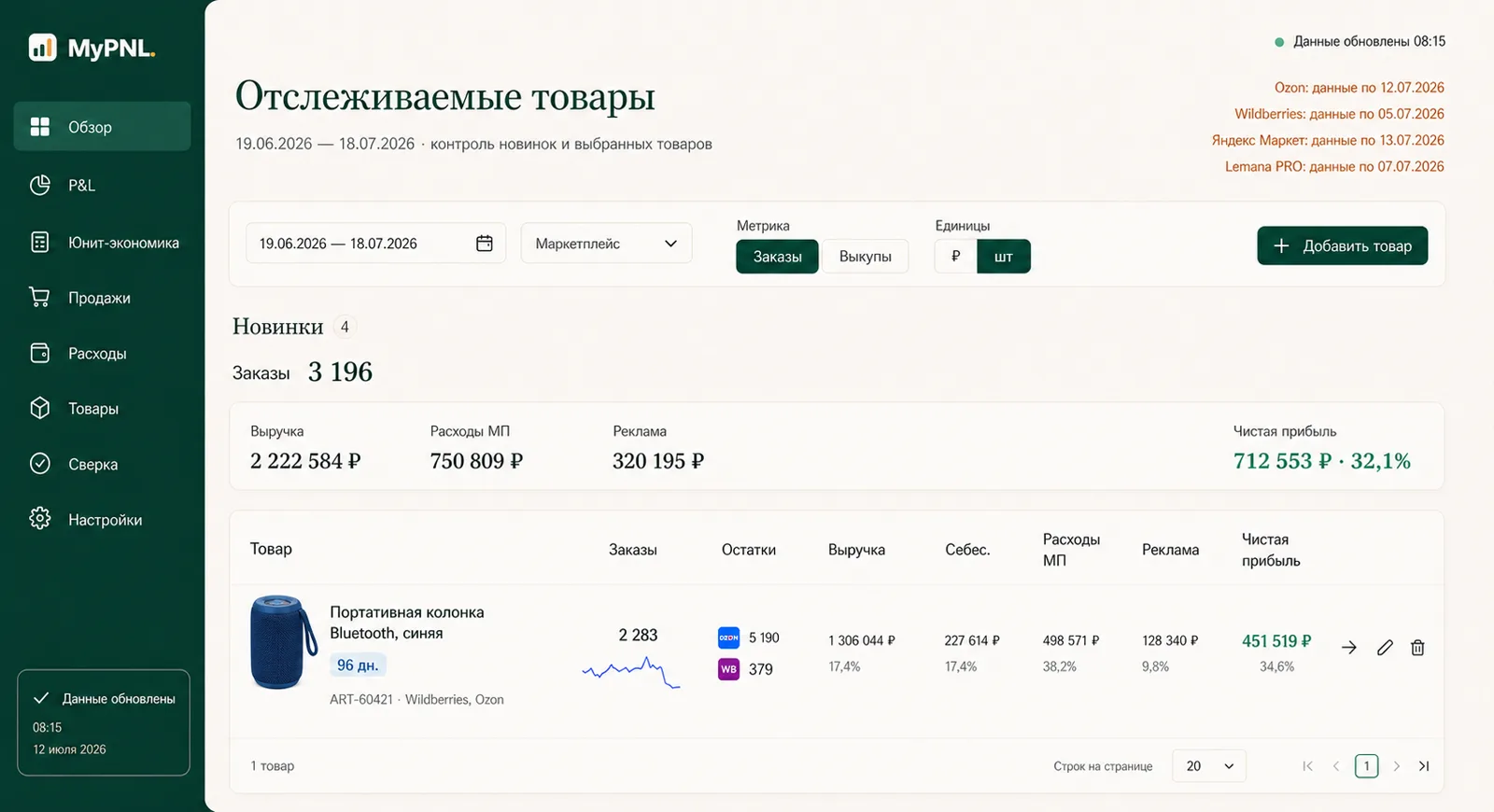Select the шт units option
Image resolution: width=1494 pixels, height=812 pixels.
[1004, 256]
